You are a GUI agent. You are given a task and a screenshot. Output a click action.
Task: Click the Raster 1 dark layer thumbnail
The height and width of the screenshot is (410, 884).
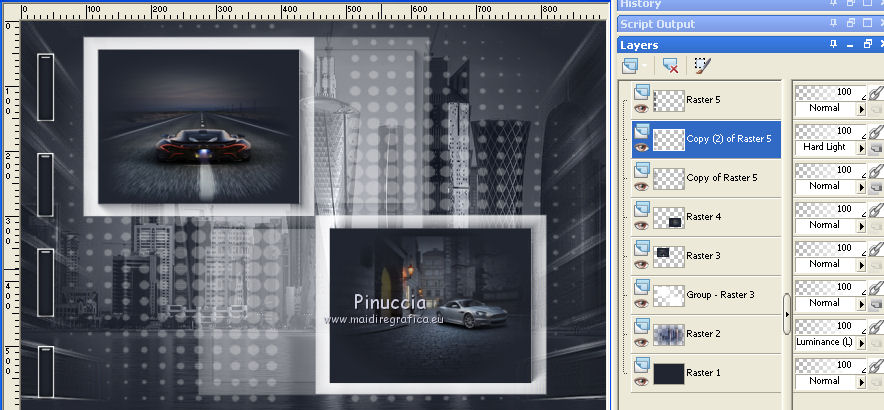[669, 373]
